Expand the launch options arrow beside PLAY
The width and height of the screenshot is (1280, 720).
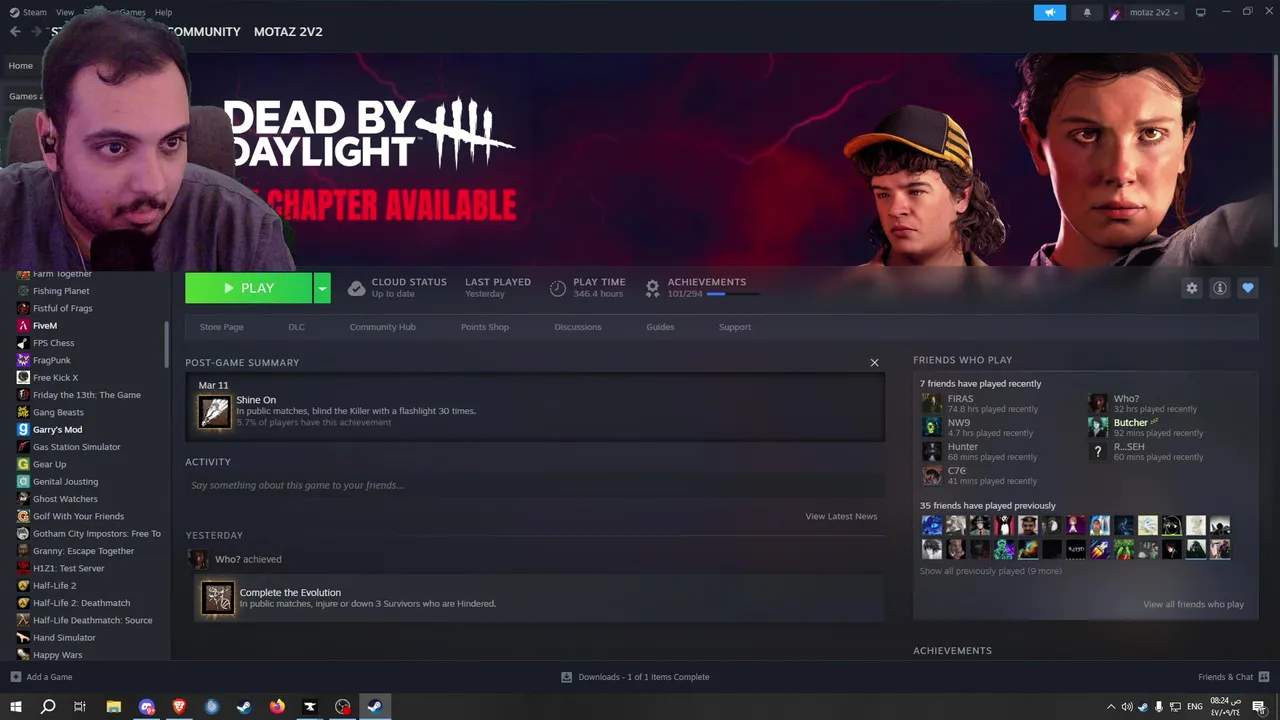point(322,288)
